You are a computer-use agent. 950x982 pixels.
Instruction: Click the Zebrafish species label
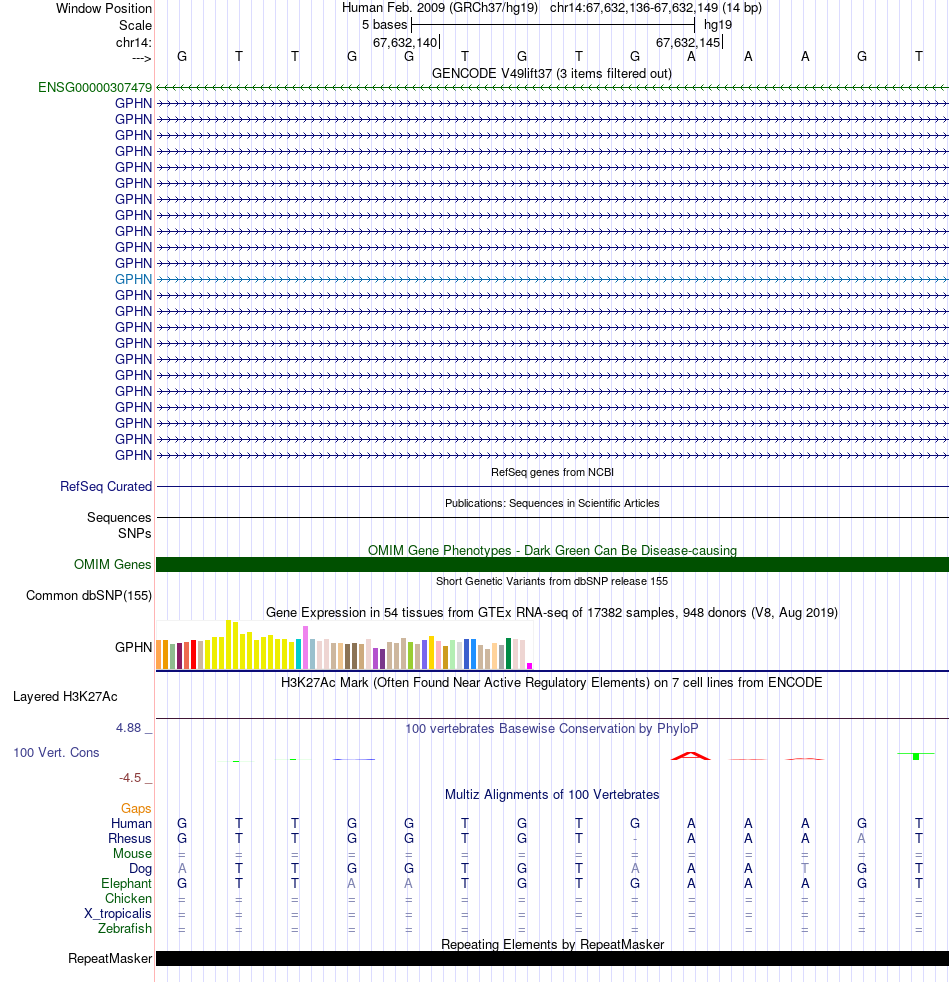tap(125, 929)
